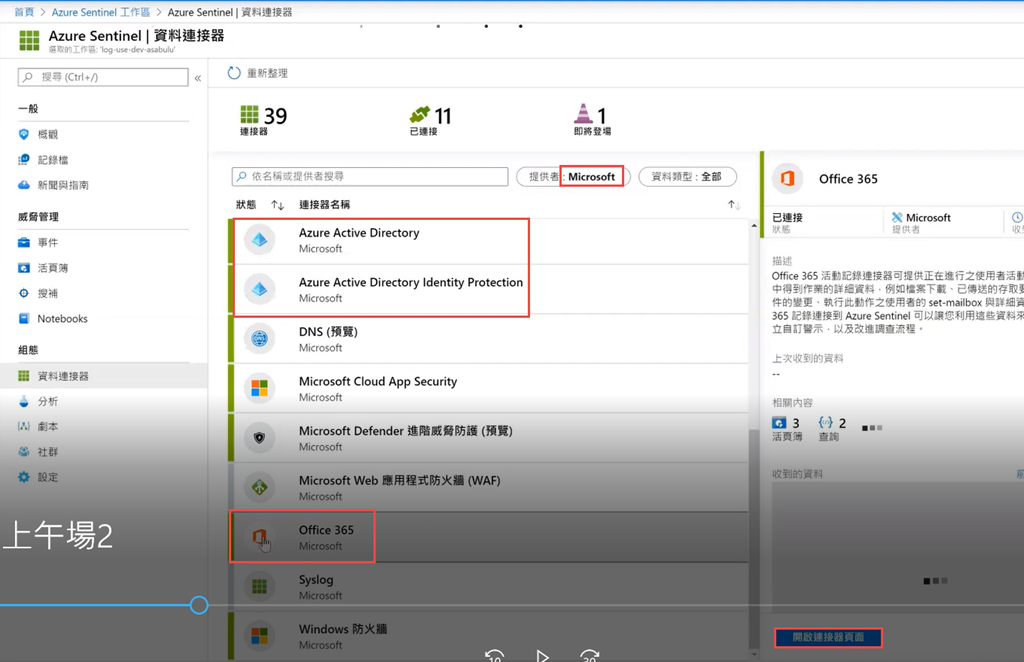This screenshot has height=662, width=1024.
Task: Click the Azure Active Directory diamond icon
Action: tap(259, 240)
